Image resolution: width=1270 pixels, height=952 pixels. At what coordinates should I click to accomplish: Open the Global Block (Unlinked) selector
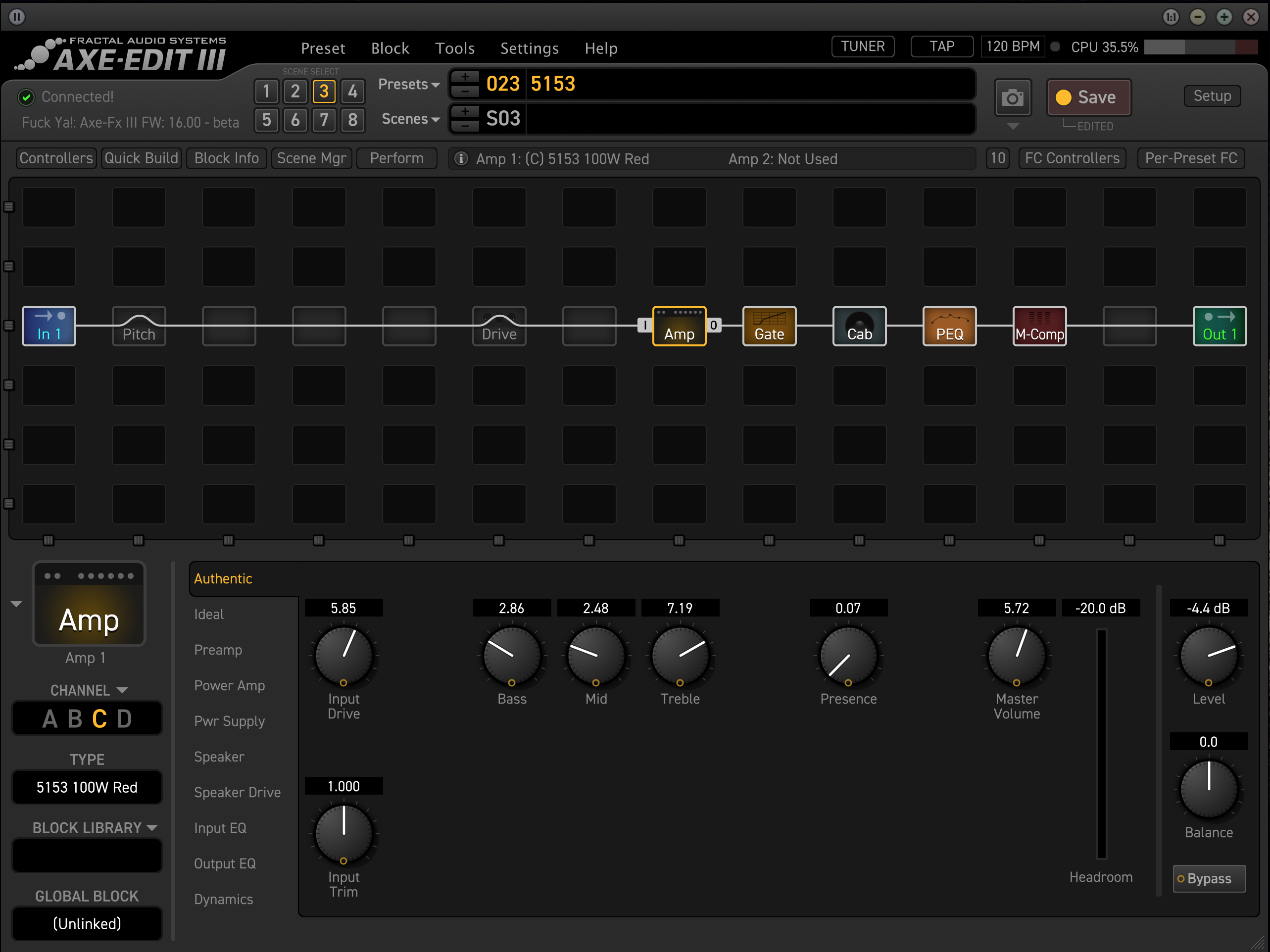tap(87, 924)
